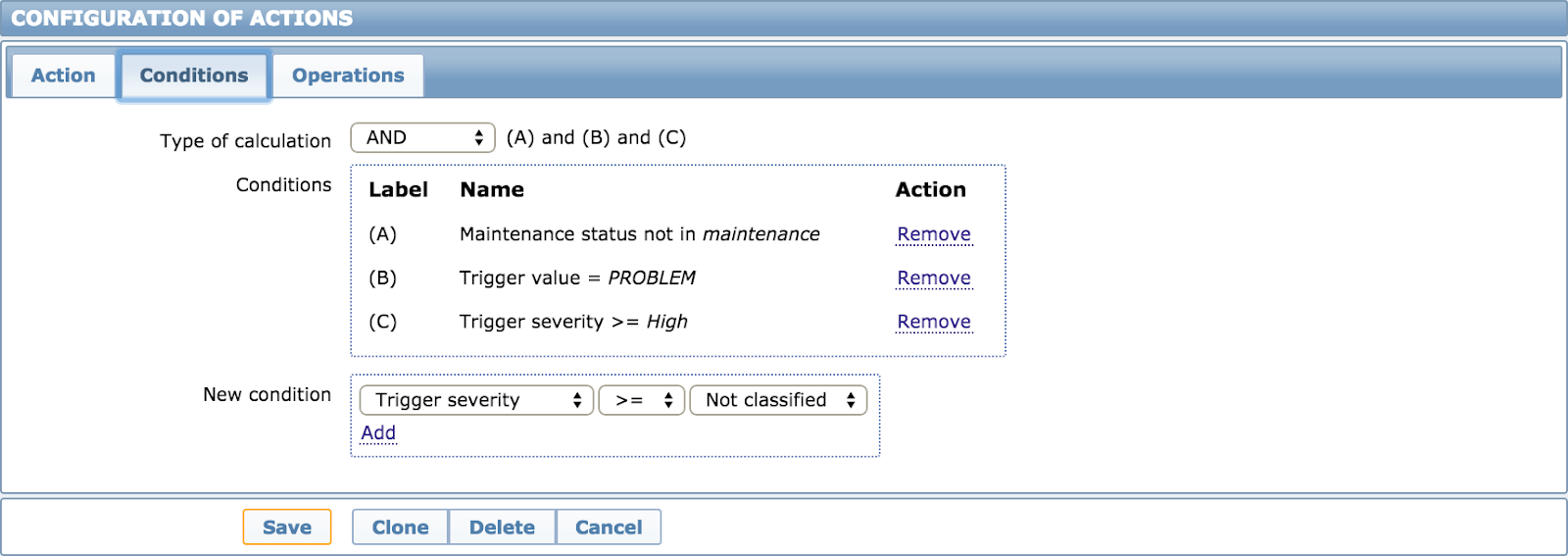The height and width of the screenshot is (556, 1568).
Task: Expand the Trigger severity condition type dropdown
Action: point(476,400)
